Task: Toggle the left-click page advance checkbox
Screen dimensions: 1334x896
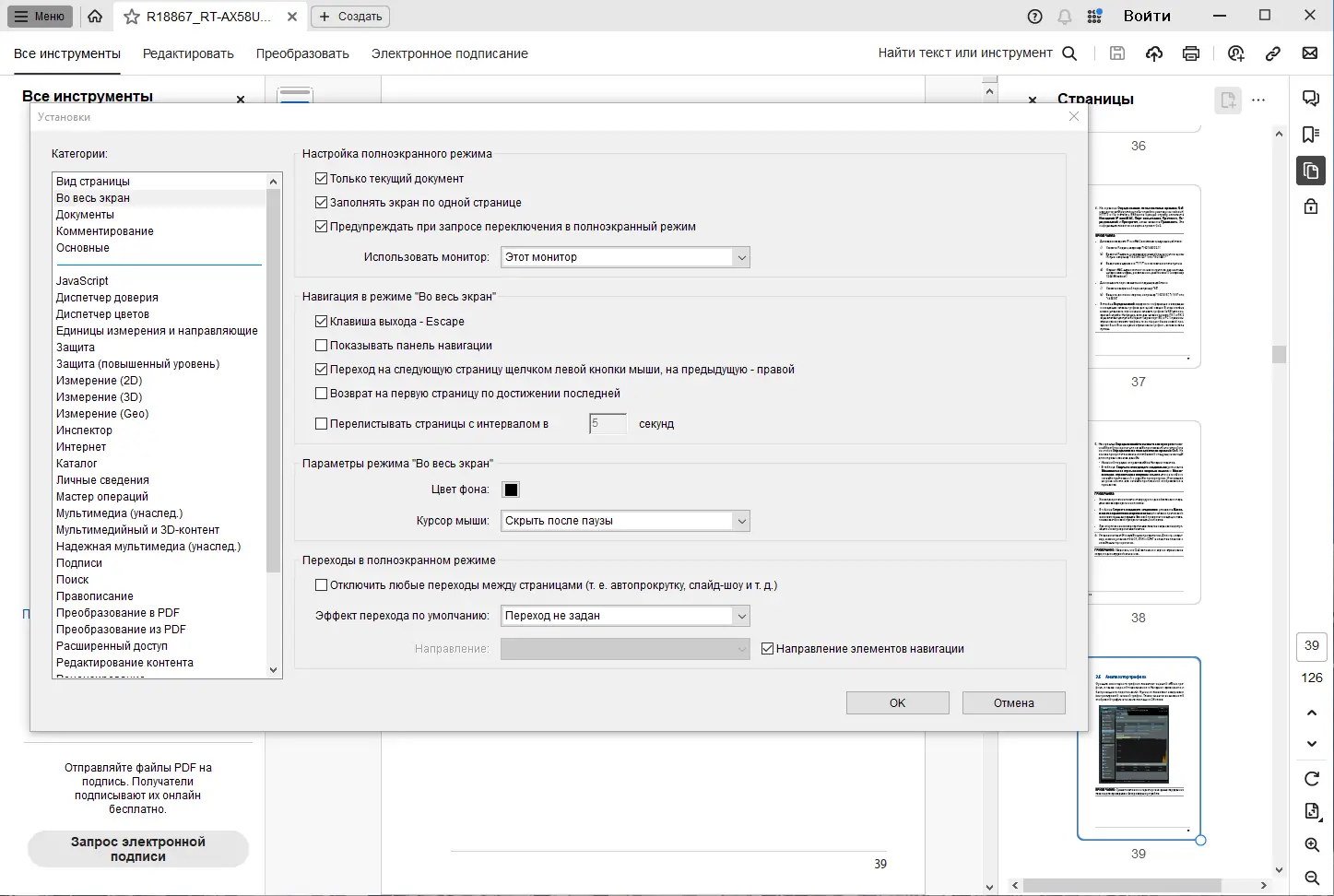Action: [322, 370]
